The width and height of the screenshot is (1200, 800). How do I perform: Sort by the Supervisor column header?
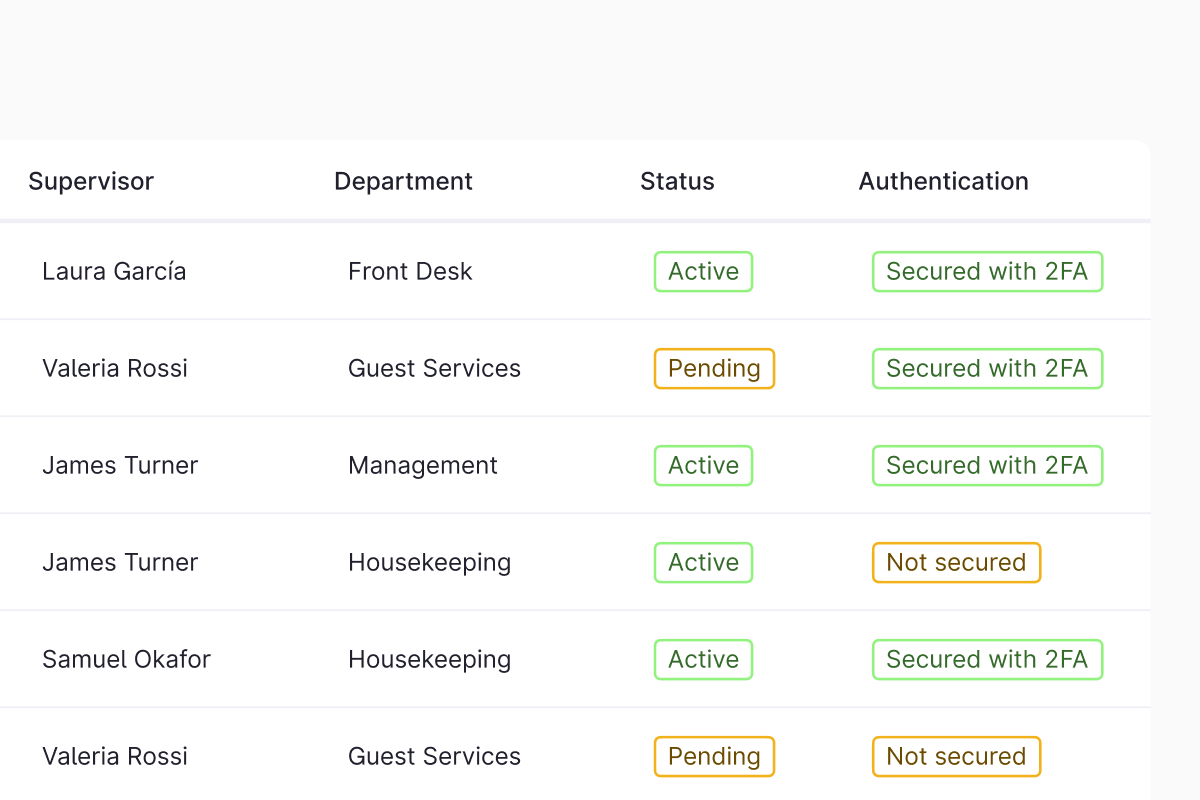click(91, 181)
